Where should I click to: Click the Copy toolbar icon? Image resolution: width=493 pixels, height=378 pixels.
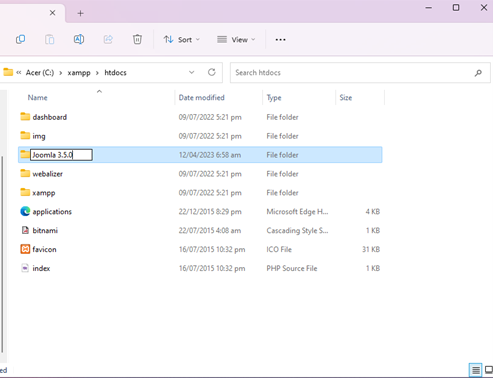point(21,39)
